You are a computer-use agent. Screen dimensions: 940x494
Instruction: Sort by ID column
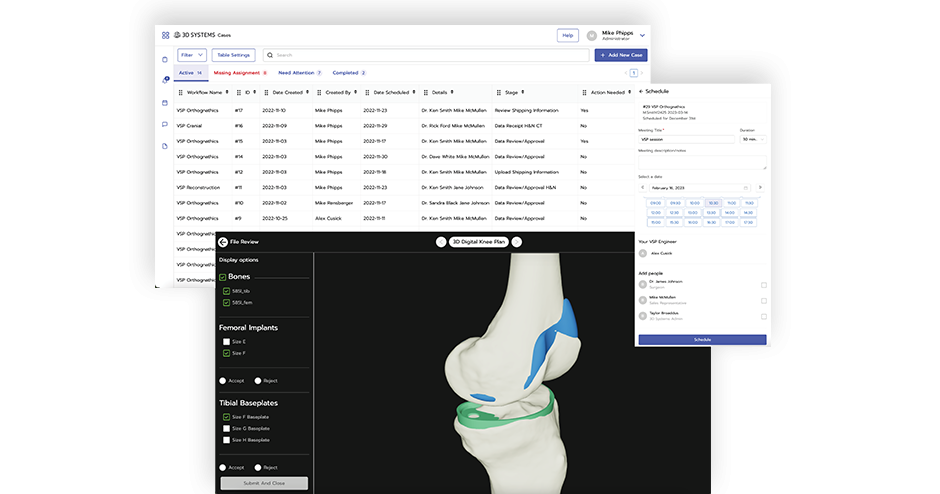(255, 92)
